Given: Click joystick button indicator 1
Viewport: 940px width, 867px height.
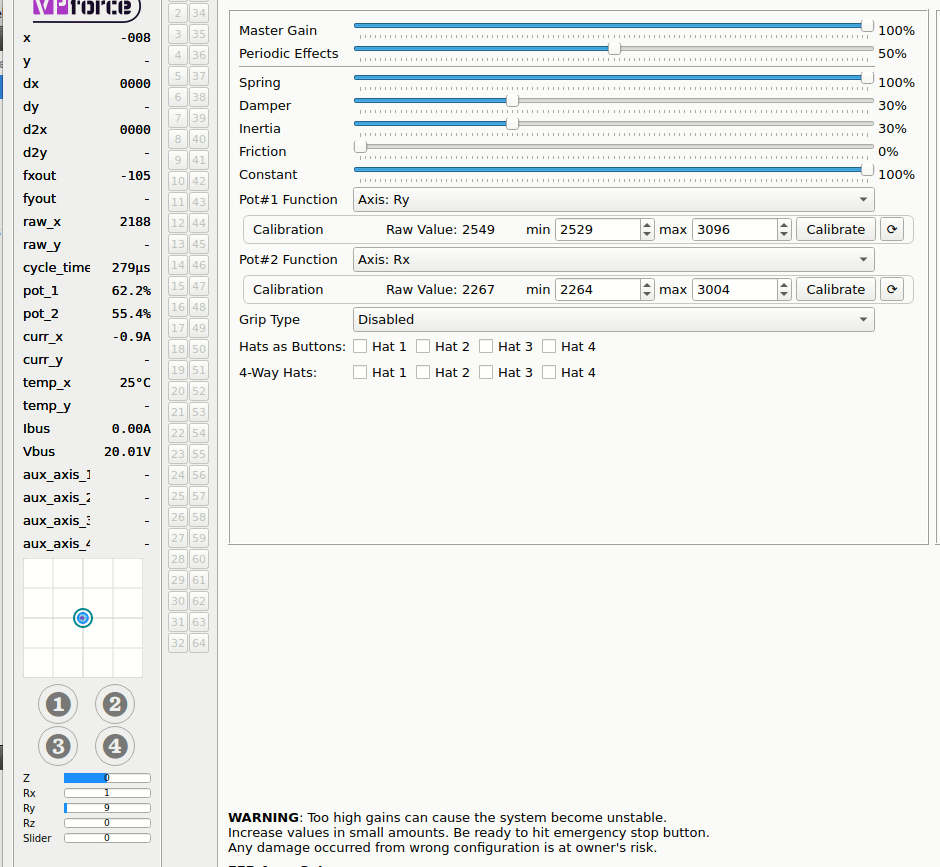Looking at the screenshot, I should (57, 705).
